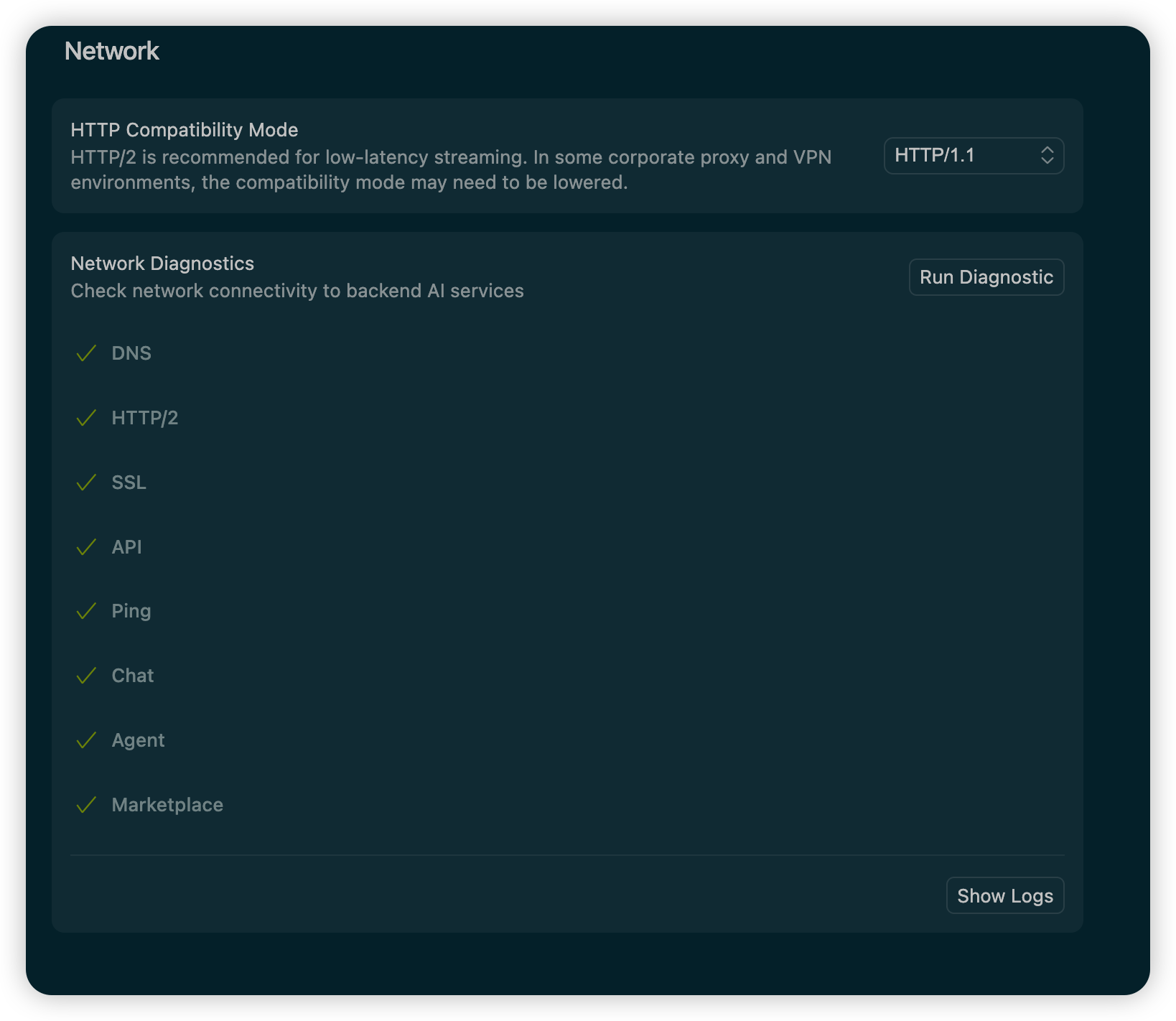Click the Marketplace check mark icon
Image resolution: width=1176 pixels, height=1021 pixels.
86,805
